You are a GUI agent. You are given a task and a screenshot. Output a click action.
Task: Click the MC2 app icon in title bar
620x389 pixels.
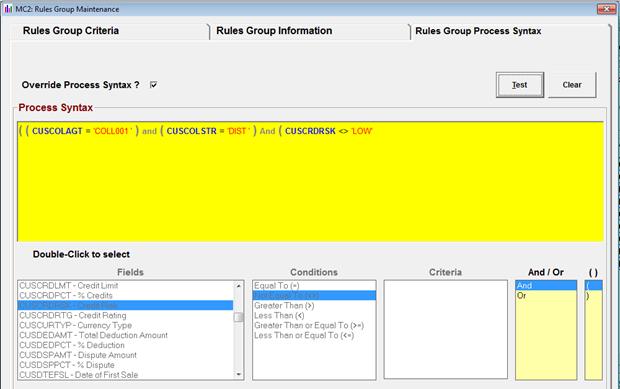8,9
